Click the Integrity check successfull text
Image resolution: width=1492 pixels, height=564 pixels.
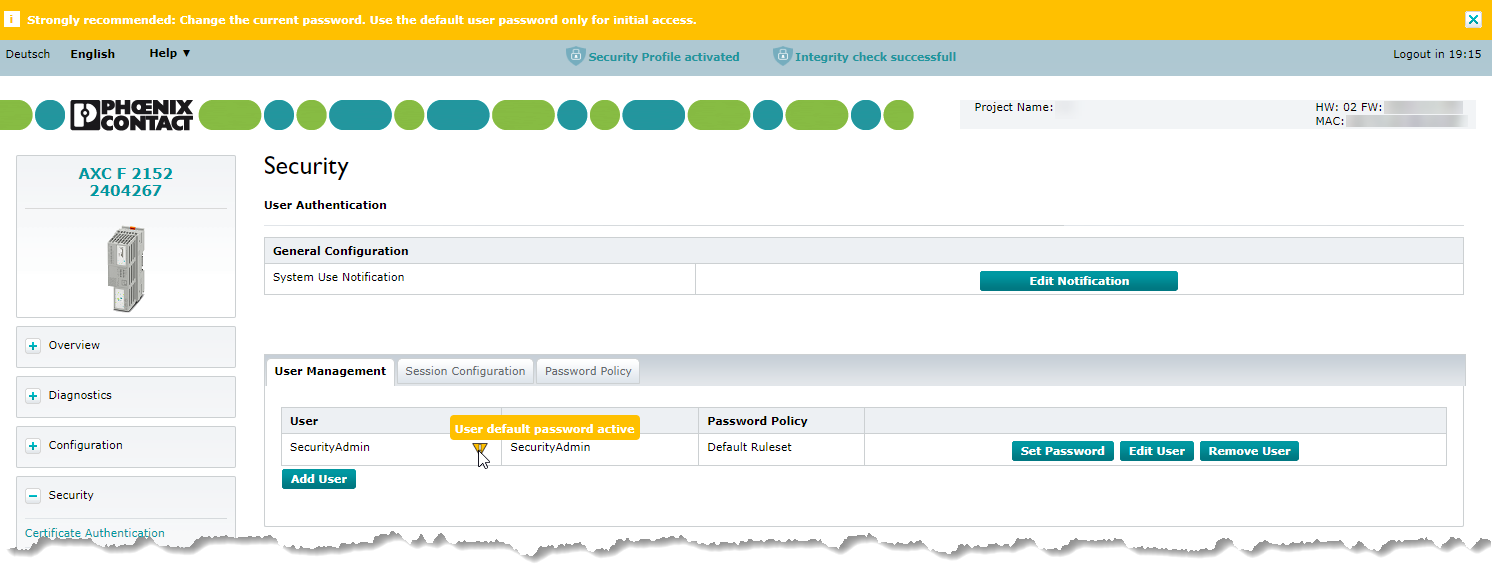[x=876, y=57]
